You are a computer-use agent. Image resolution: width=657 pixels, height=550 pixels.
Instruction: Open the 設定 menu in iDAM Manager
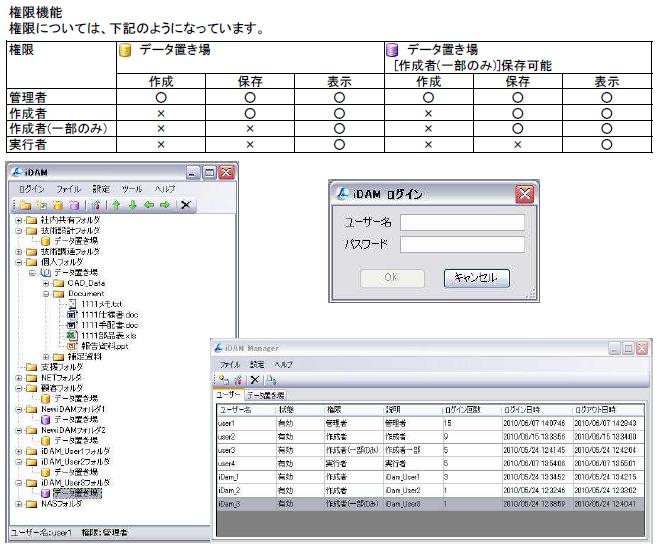click(x=257, y=364)
